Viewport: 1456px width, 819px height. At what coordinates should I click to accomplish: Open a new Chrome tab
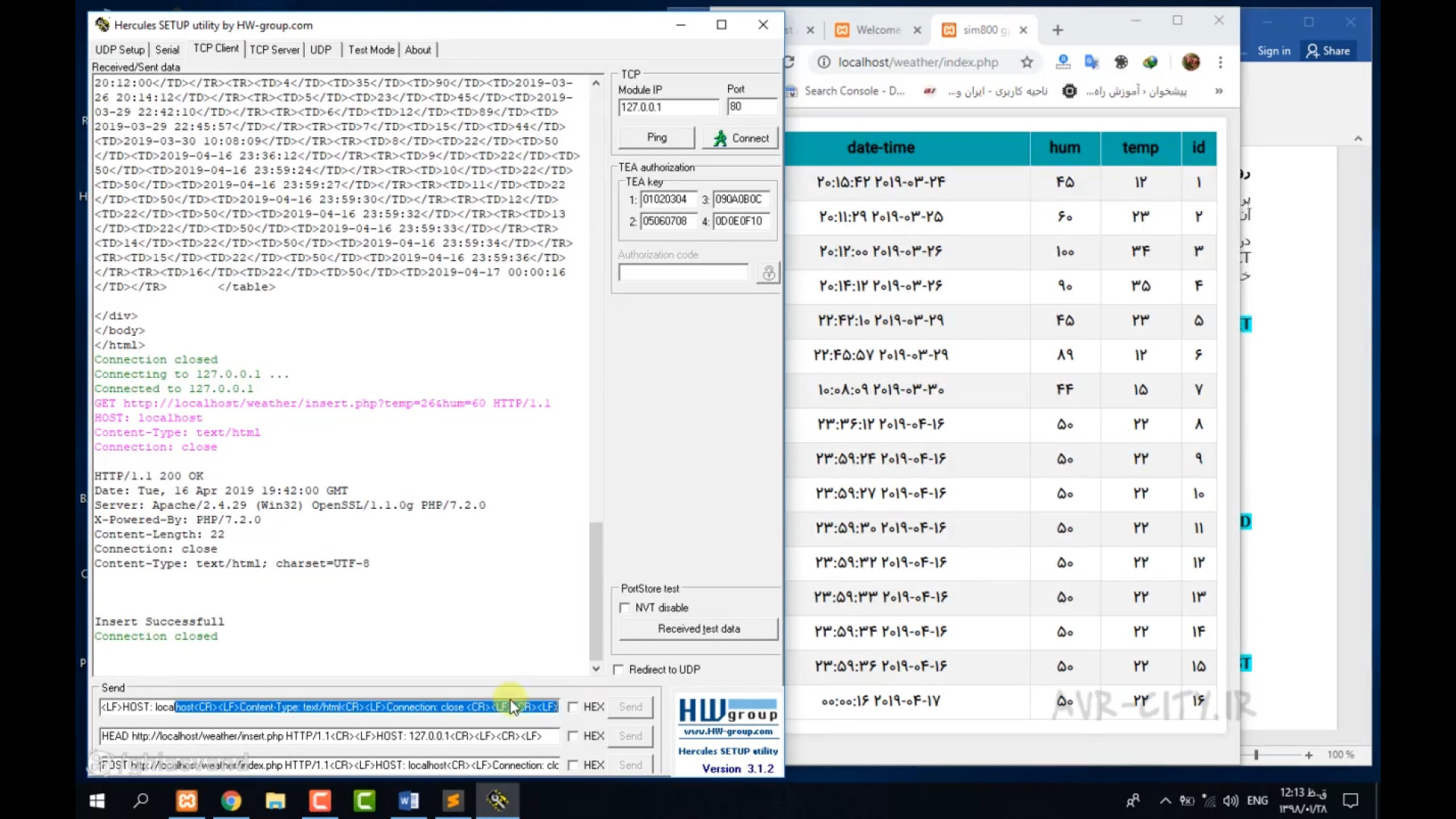(x=1058, y=30)
